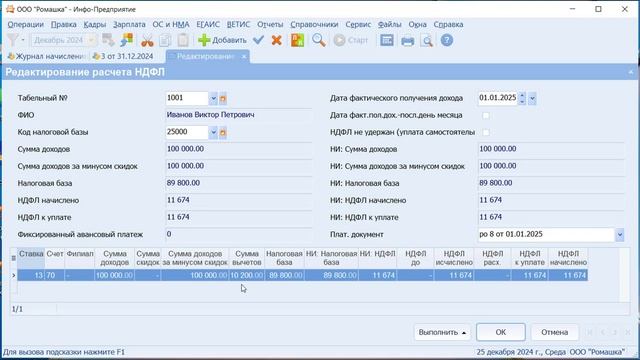Click the print preview icon

click(x=427, y=41)
